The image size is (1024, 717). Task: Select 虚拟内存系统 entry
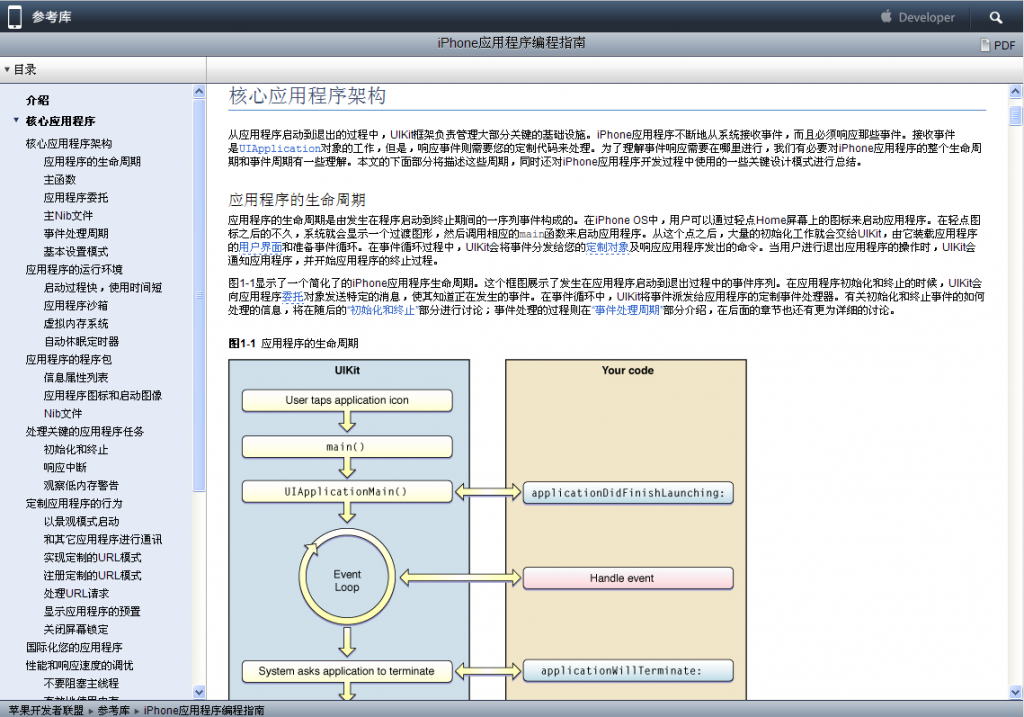[x=76, y=323]
